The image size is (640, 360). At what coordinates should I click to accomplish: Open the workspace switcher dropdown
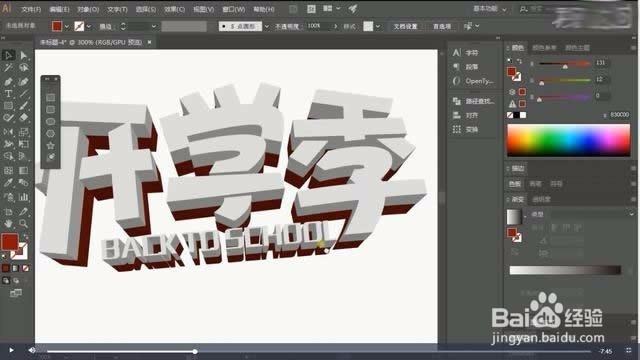coord(490,9)
